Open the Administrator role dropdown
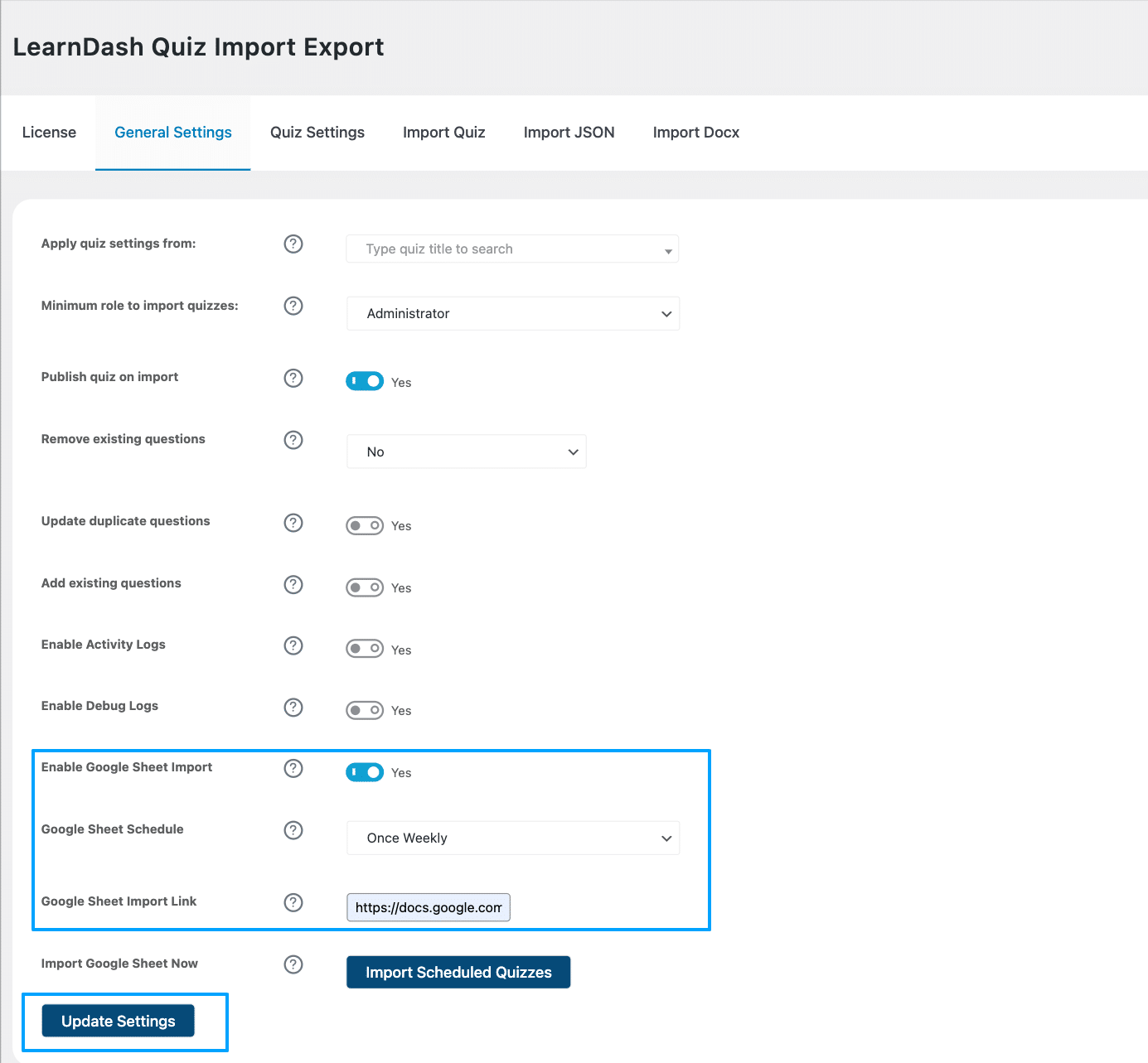The image size is (1148, 1063). pyautogui.click(x=513, y=313)
